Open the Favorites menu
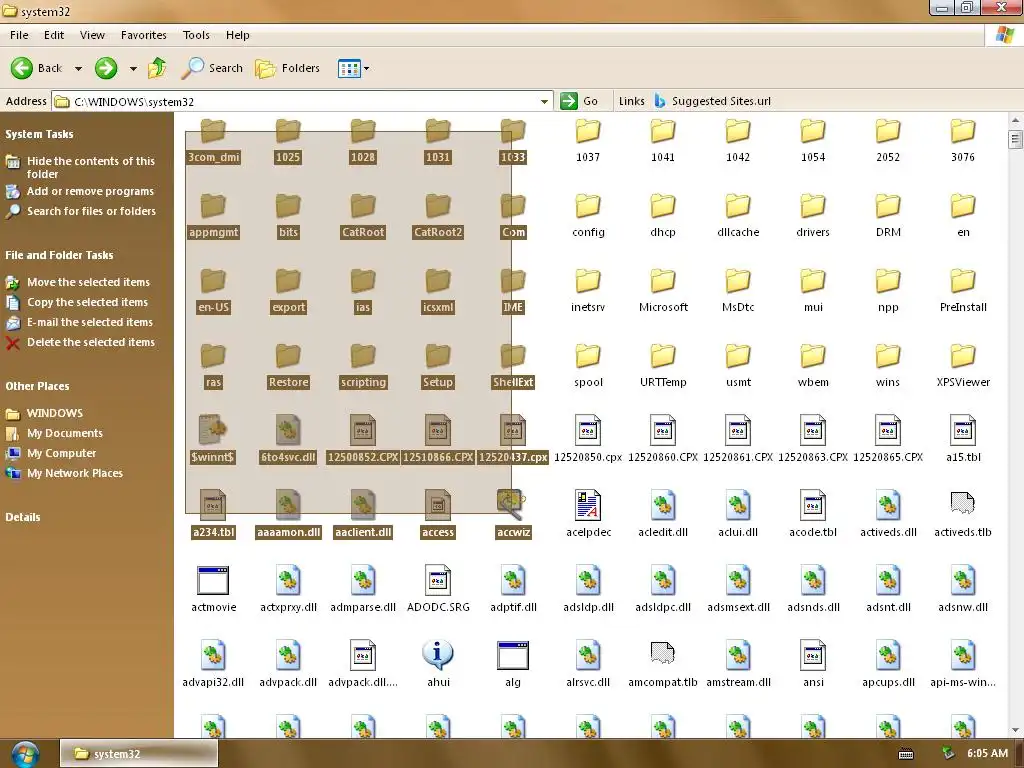Image resolution: width=1024 pixels, height=768 pixels. (x=144, y=35)
